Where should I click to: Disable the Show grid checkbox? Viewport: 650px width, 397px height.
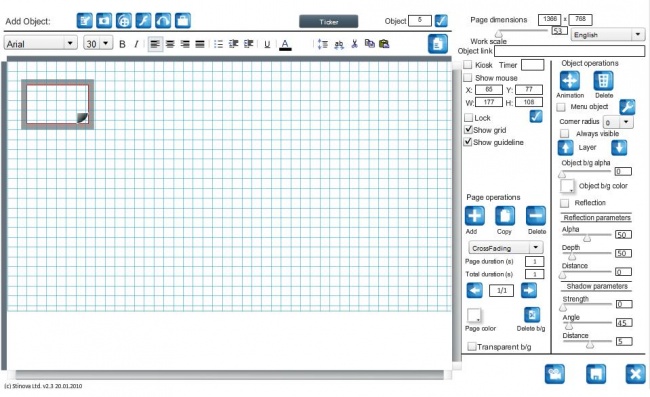[468, 130]
